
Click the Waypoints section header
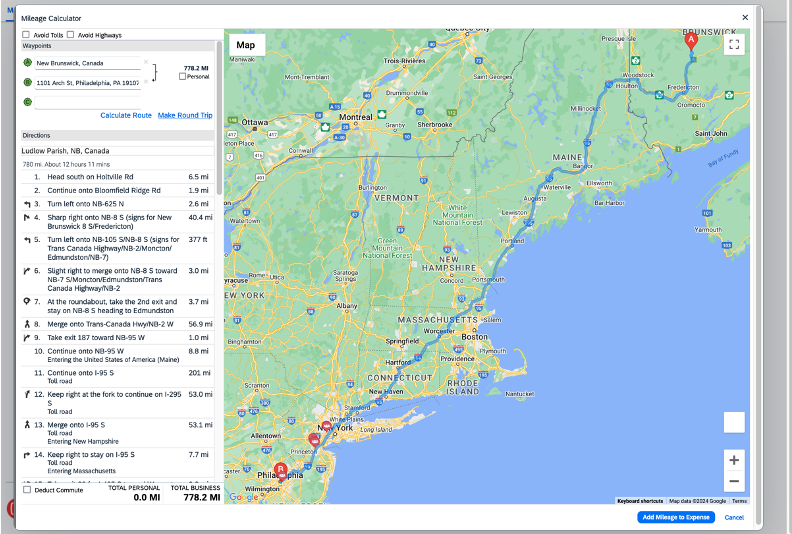tap(117, 46)
